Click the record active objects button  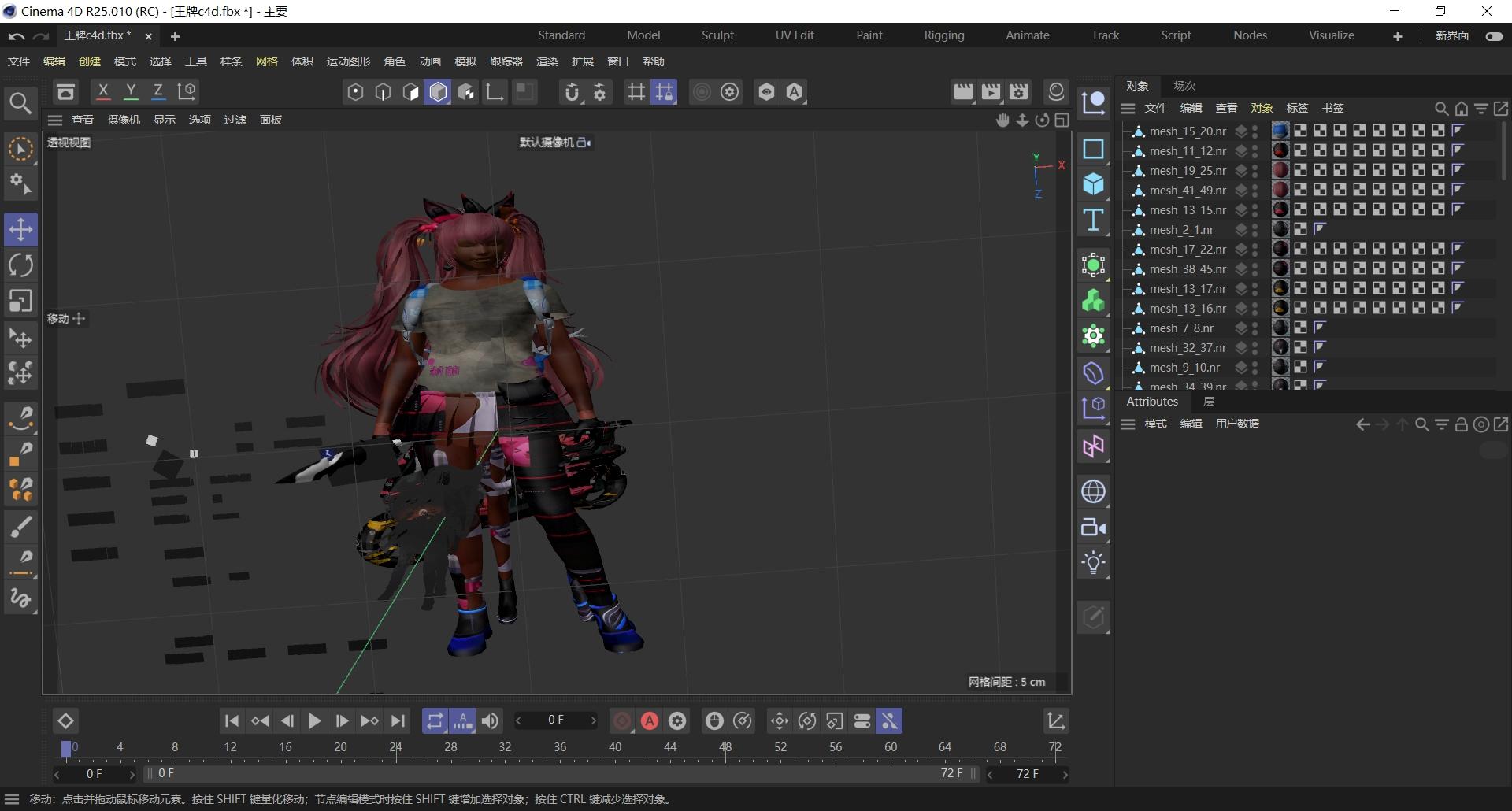pyautogui.click(x=621, y=720)
